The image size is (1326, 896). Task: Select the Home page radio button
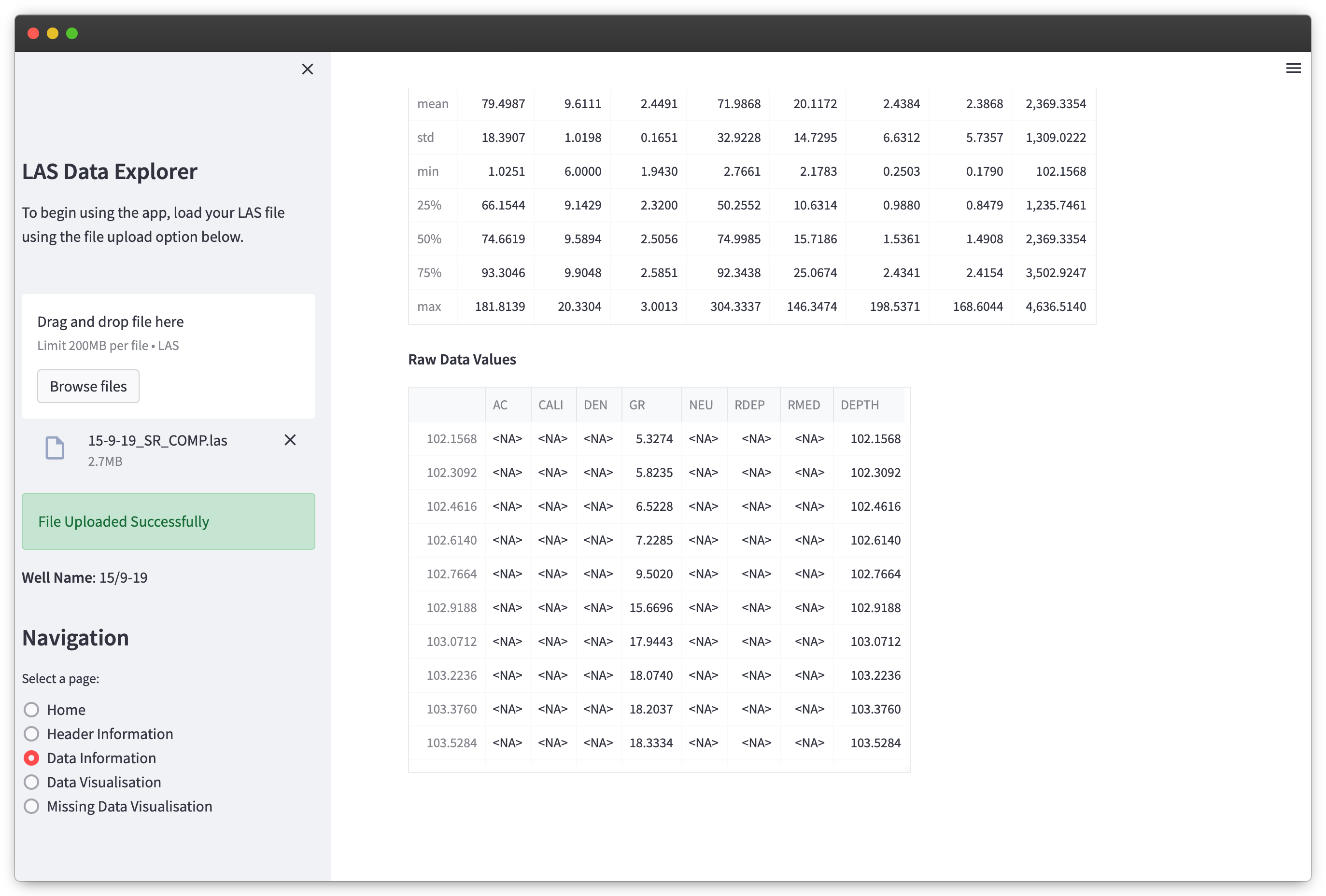coord(31,710)
